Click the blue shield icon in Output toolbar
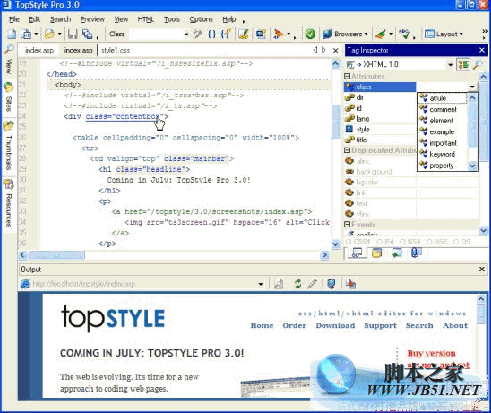Image resolution: width=491 pixels, height=413 pixels. pyautogui.click(x=331, y=284)
